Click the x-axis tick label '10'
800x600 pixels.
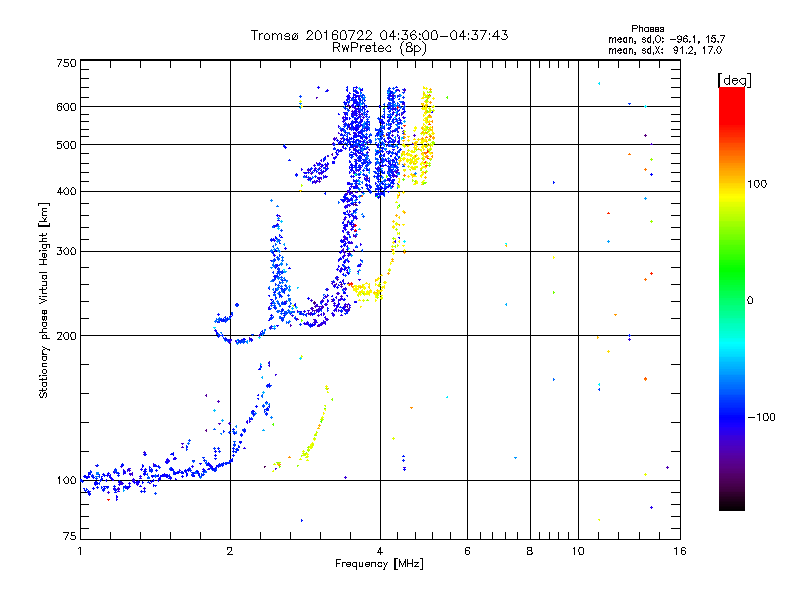click(x=578, y=551)
